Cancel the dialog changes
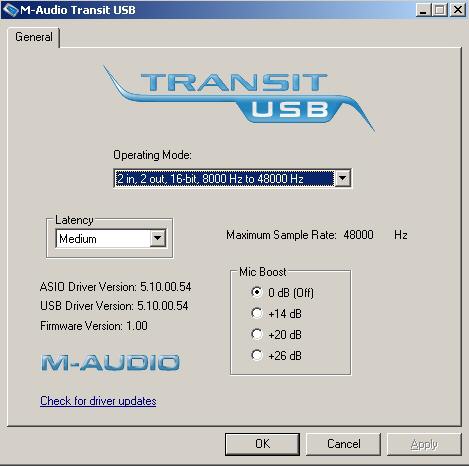Screen dimensions: 469x466 click(x=343, y=444)
